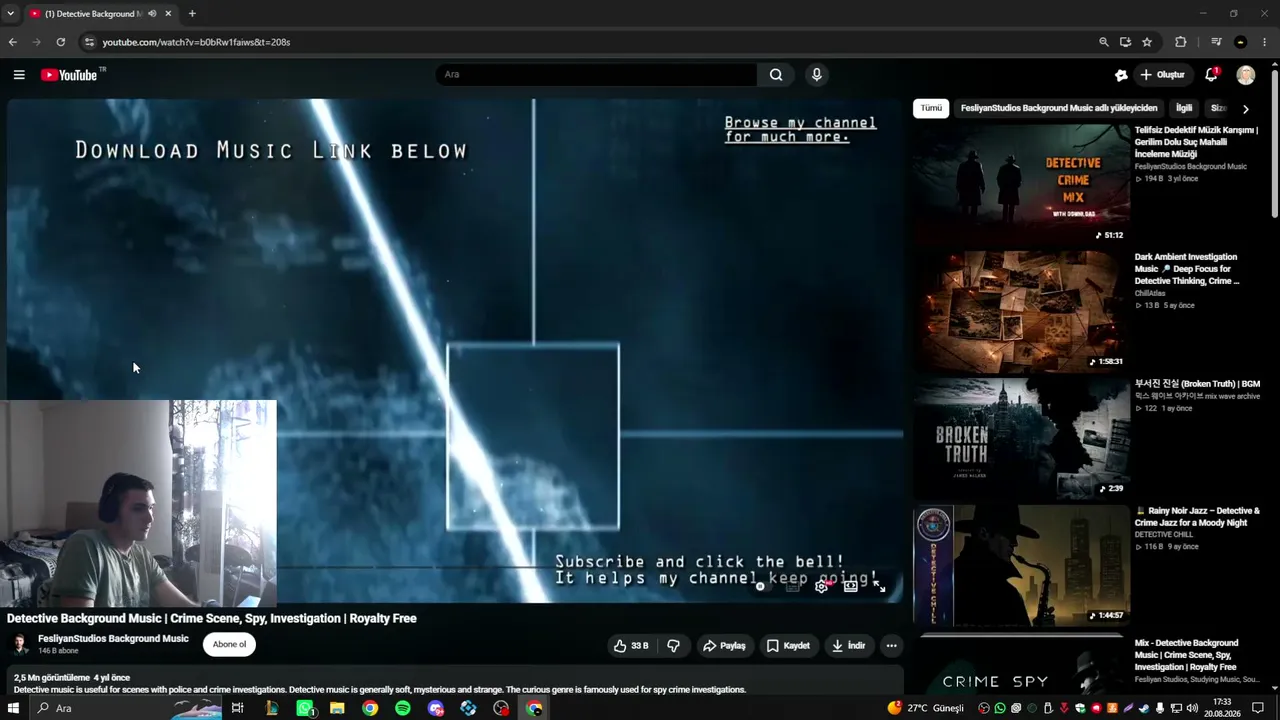Download the video with İndir
The height and width of the screenshot is (720, 1280).
click(x=848, y=646)
